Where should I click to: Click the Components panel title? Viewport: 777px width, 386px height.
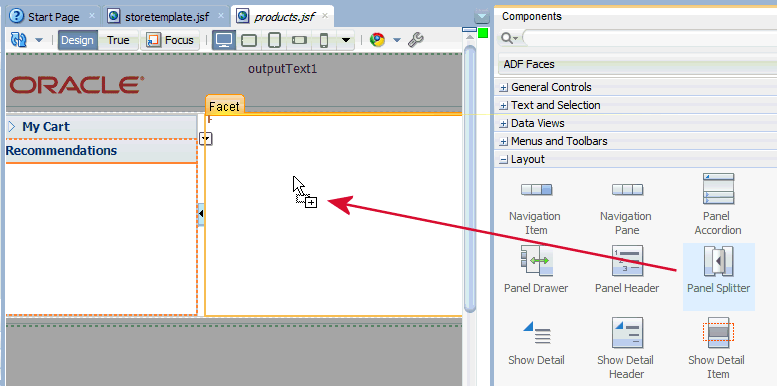click(x=532, y=16)
